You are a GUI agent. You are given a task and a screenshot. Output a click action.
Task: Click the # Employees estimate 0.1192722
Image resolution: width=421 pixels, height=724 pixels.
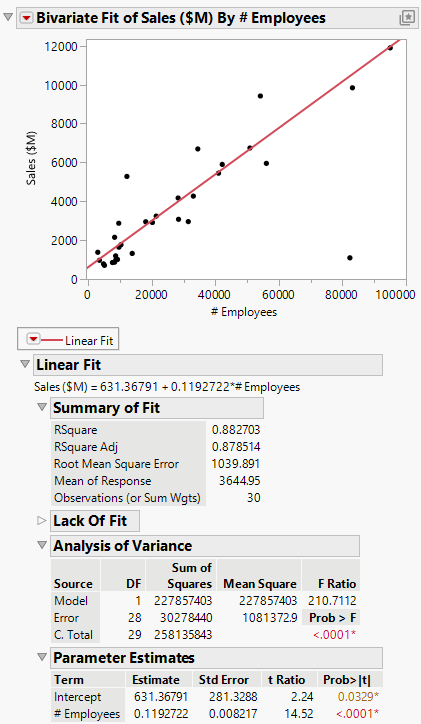[x=161, y=714]
